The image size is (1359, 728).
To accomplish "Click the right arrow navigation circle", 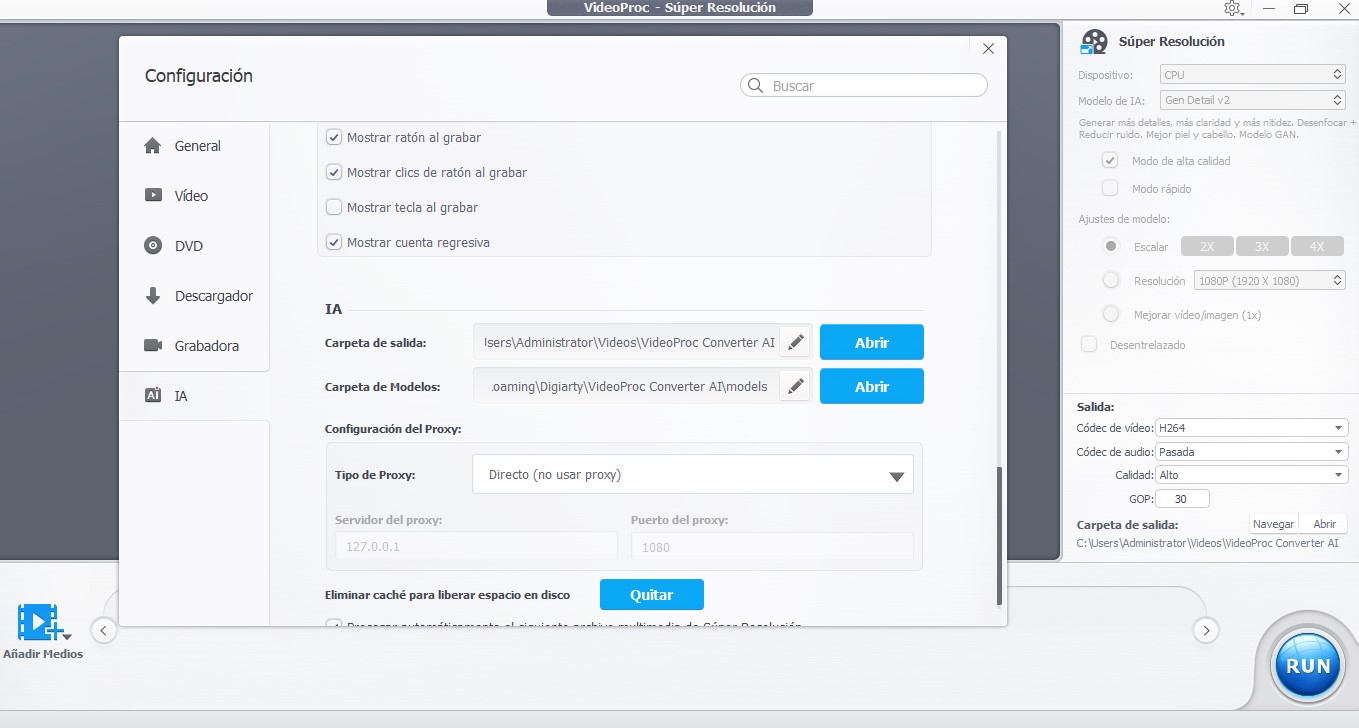I will pyautogui.click(x=1206, y=630).
